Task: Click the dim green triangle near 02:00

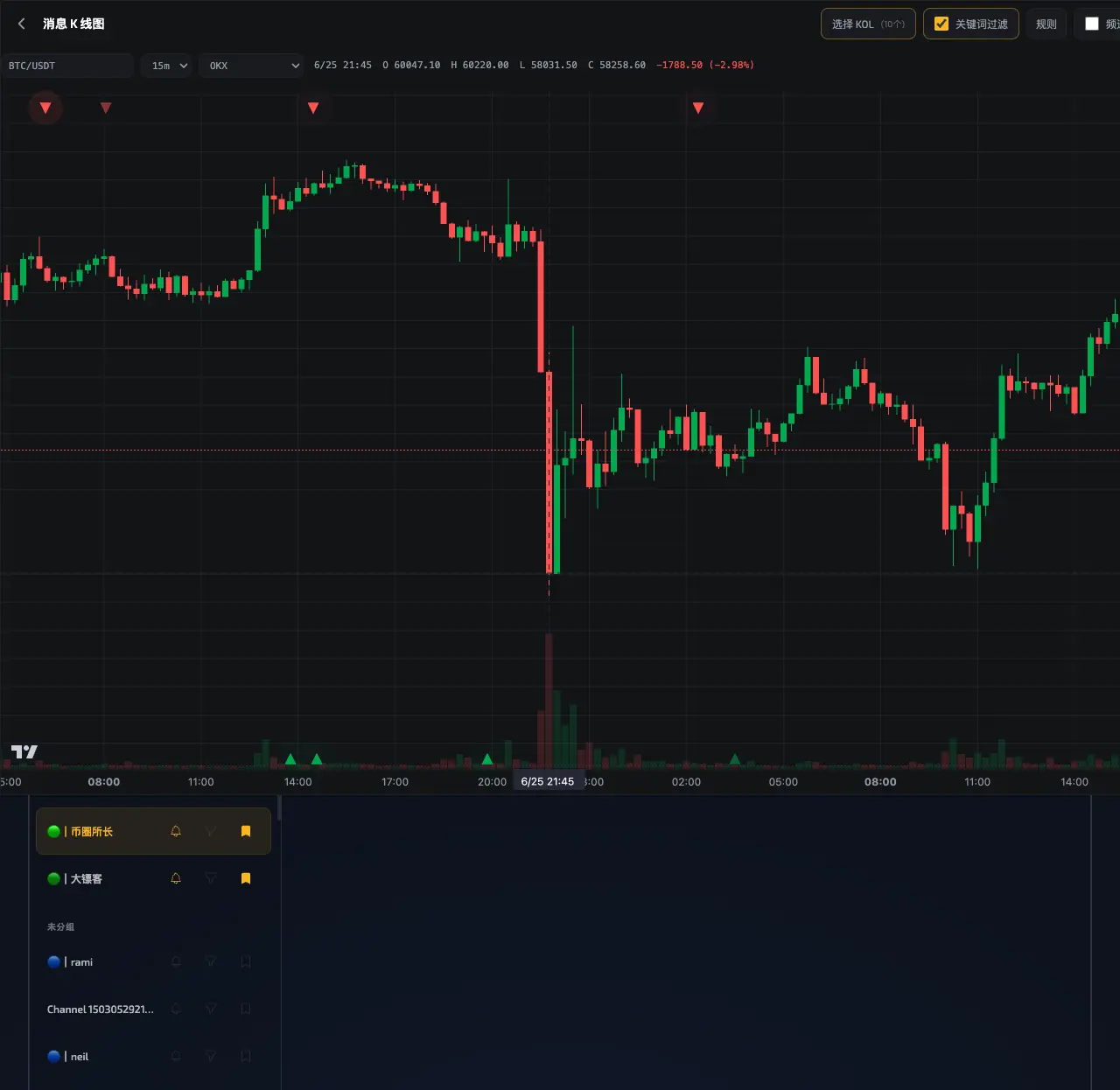Action: 735,758
